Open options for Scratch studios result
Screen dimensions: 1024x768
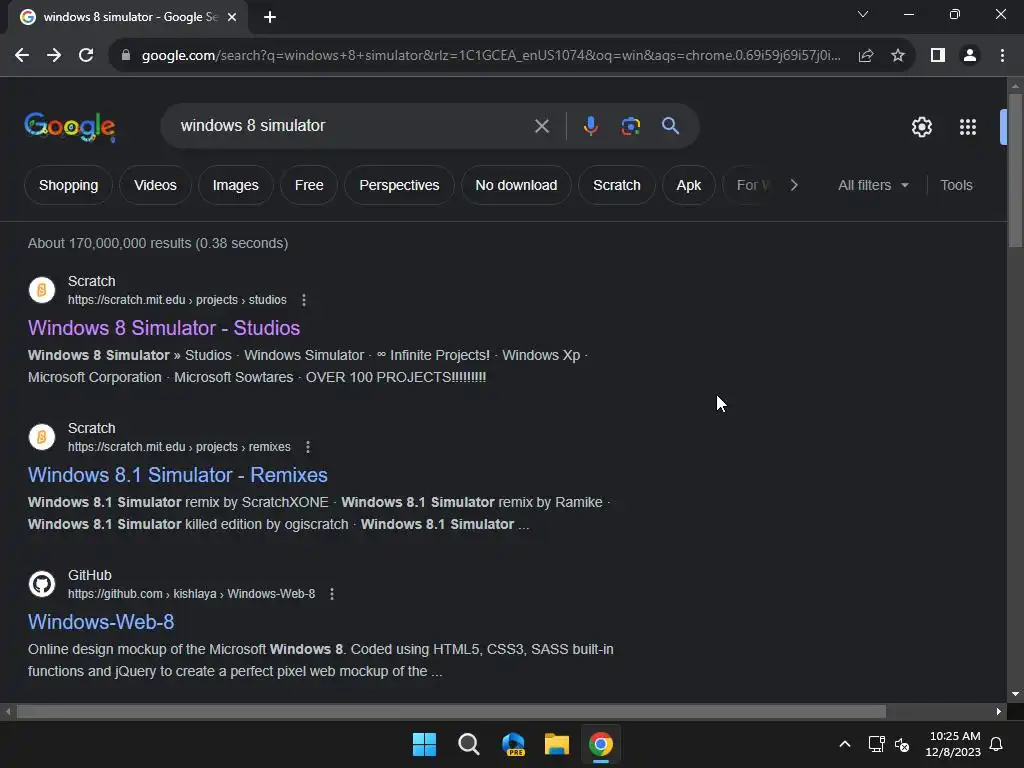pyautogui.click(x=304, y=300)
